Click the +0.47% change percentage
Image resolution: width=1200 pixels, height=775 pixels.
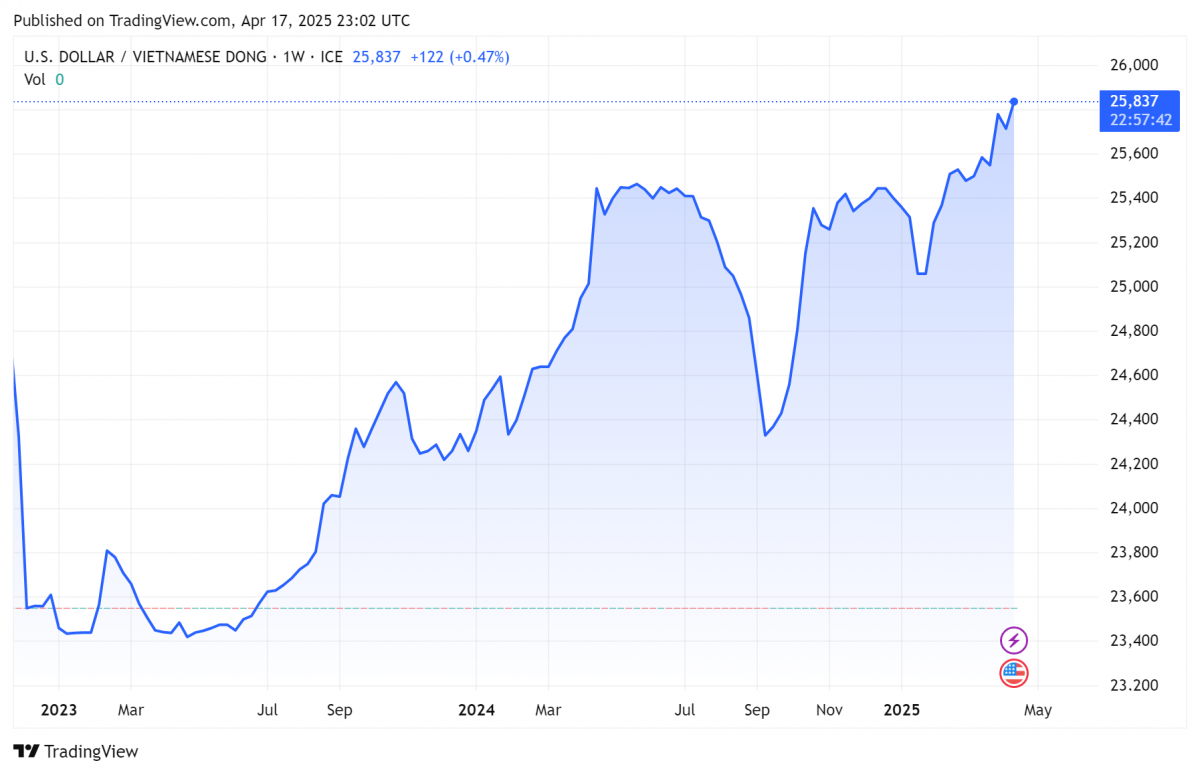click(480, 57)
